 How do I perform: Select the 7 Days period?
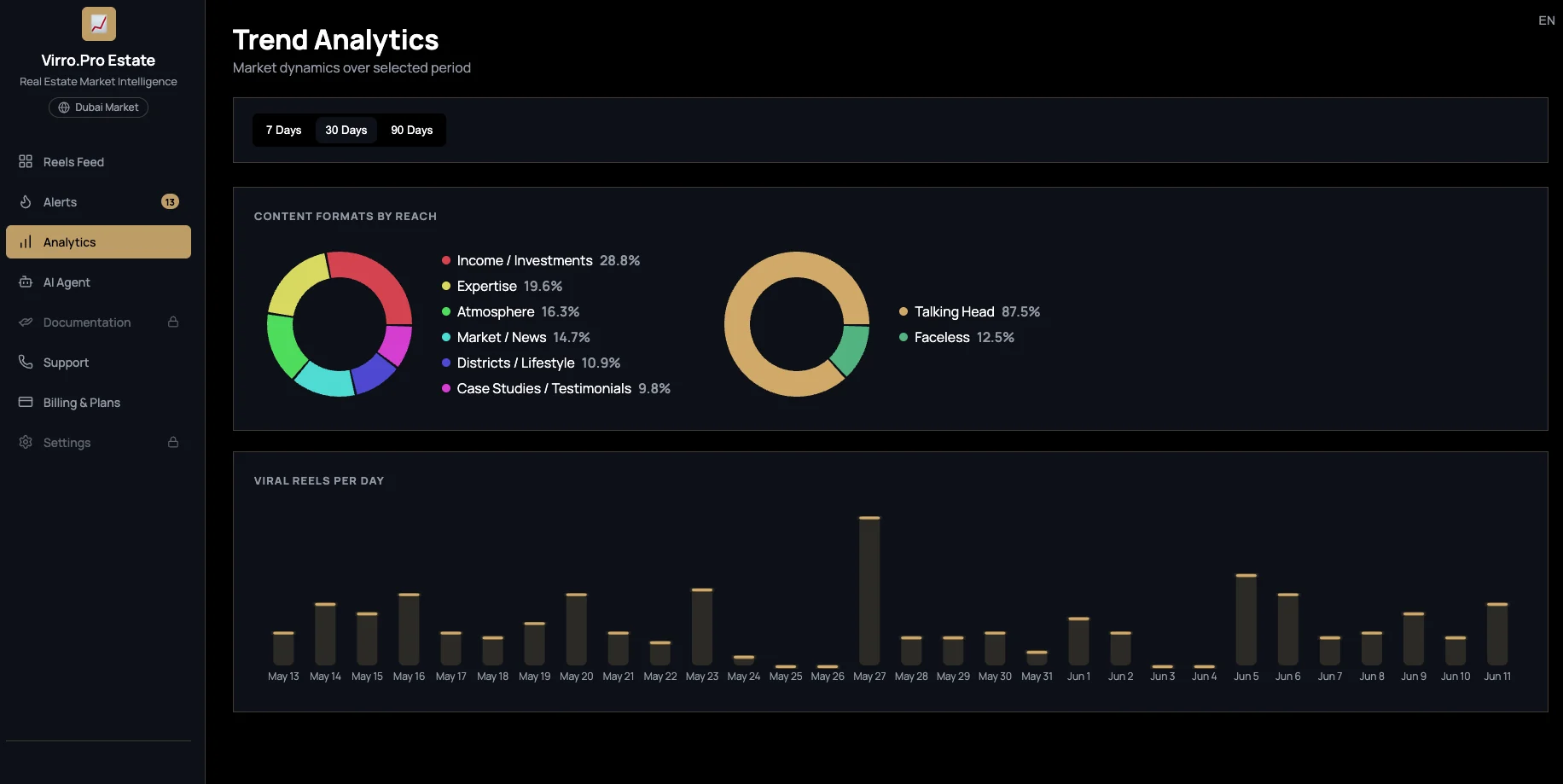283,130
